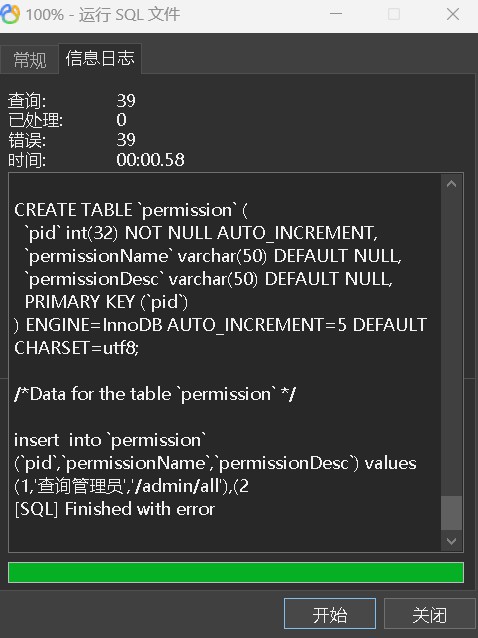Viewport: 478px width, 638px height.
Task: Click the '/*Data for the table' comment line
Action: (155, 394)
